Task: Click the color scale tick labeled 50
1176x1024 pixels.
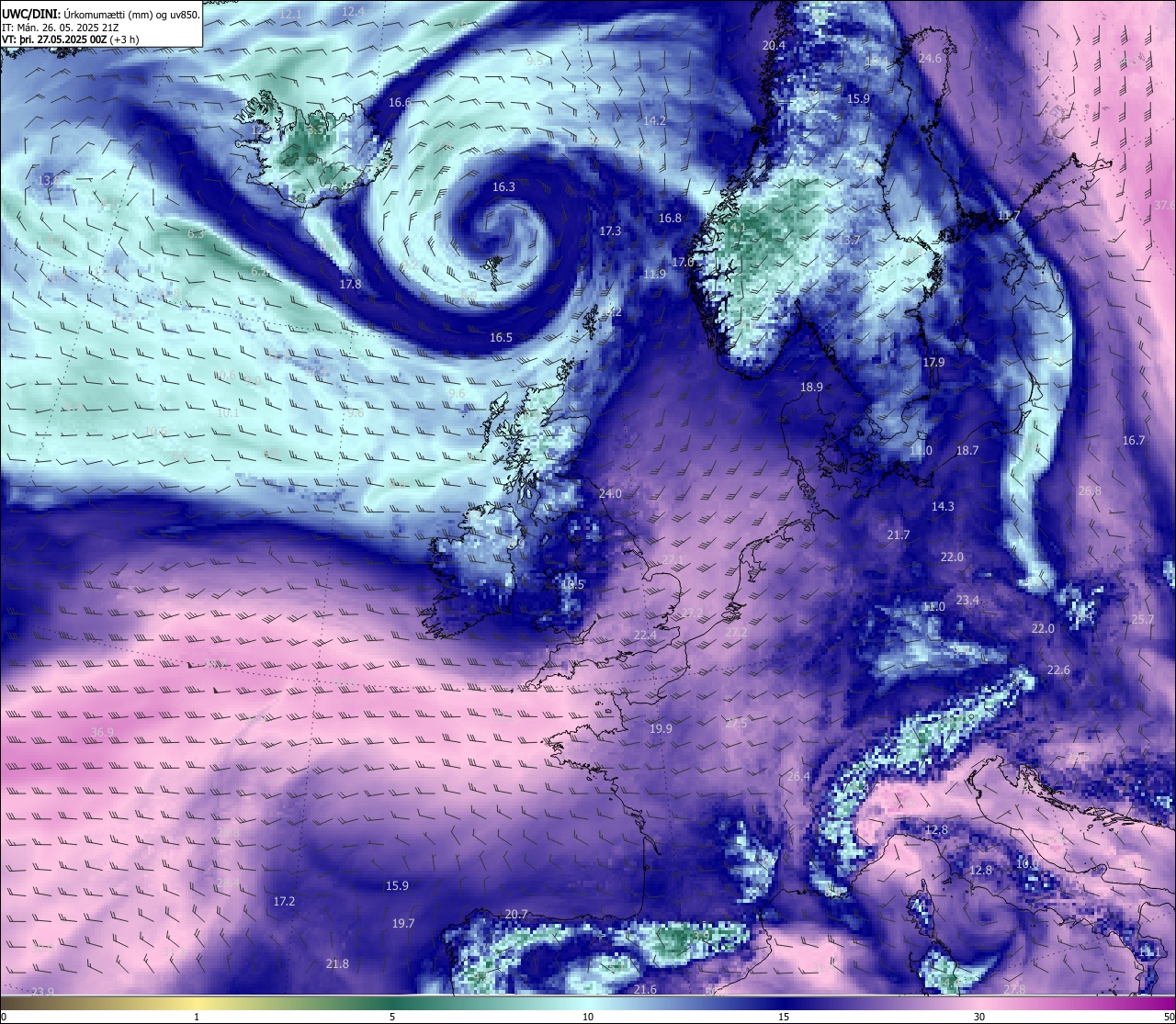Action: point(1168,1017)
